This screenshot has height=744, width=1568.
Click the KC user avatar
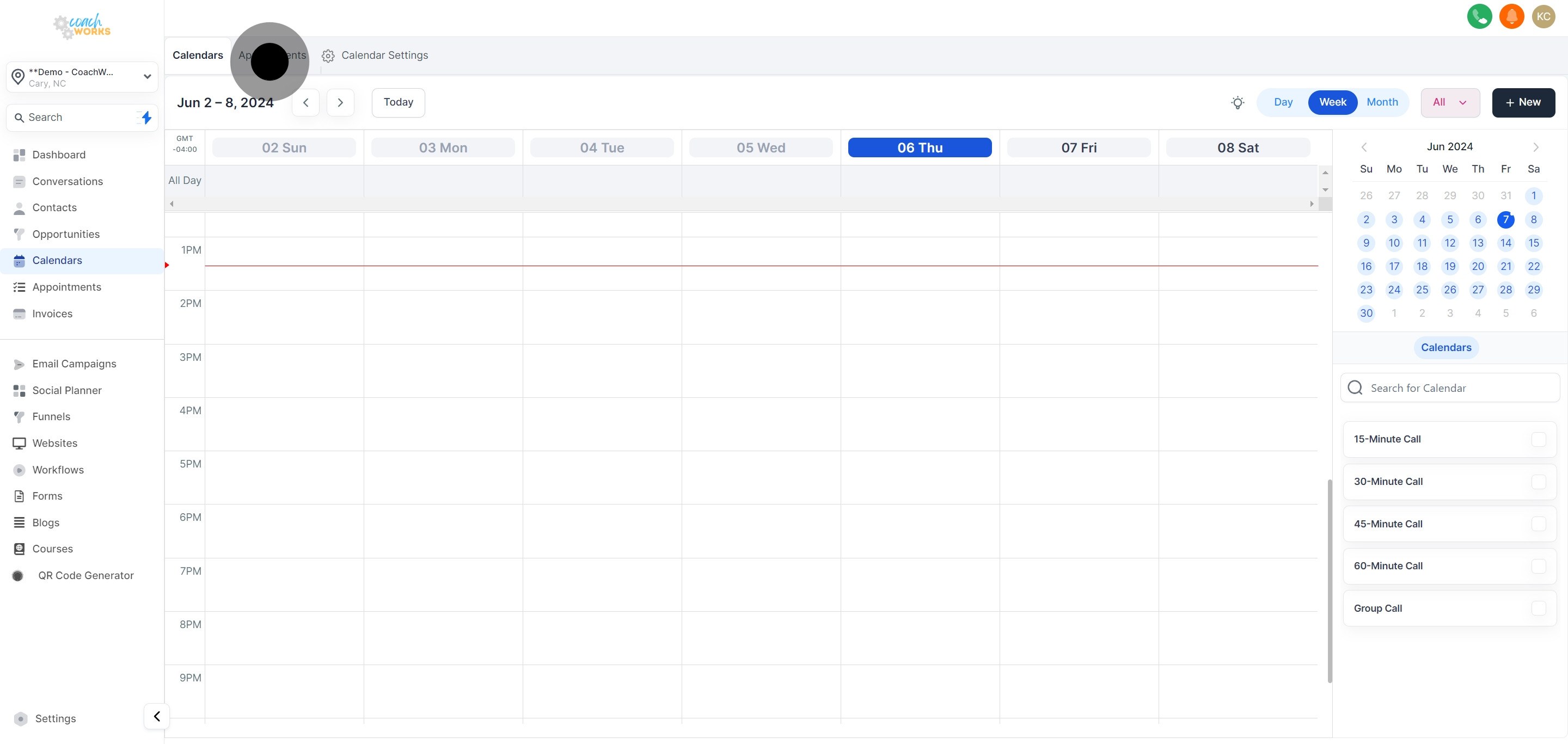(x=1543, y=16)
